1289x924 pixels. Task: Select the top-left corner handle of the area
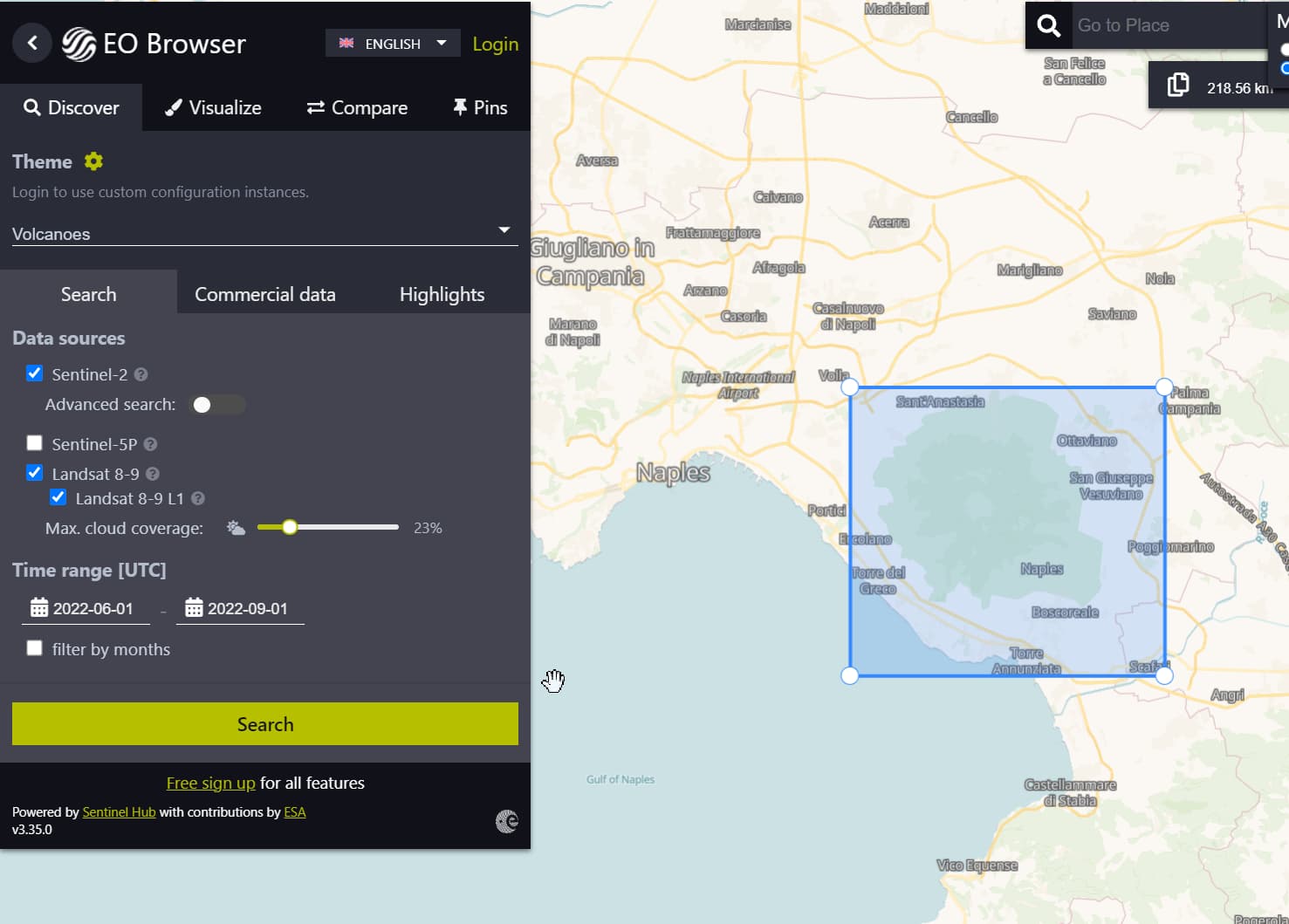pos(850,387)
